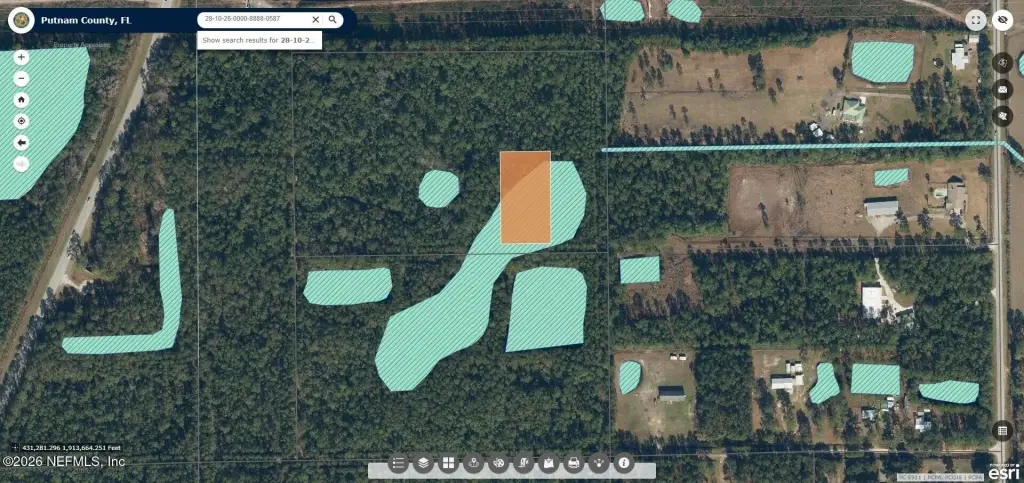The width and height of the screenshot is (1024, 483).
Task: Click the Putnam County seal logo
Action: (19, 19)
